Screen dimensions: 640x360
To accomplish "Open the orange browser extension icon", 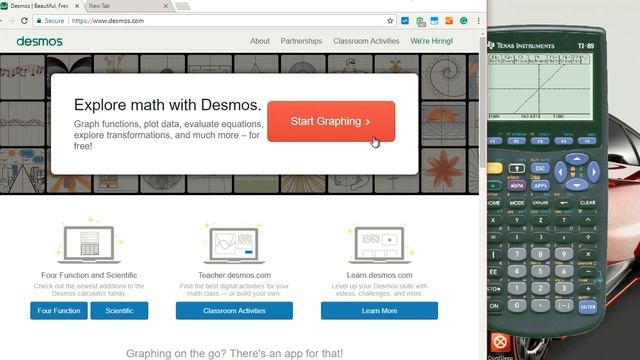I will [x=449, y=20].
